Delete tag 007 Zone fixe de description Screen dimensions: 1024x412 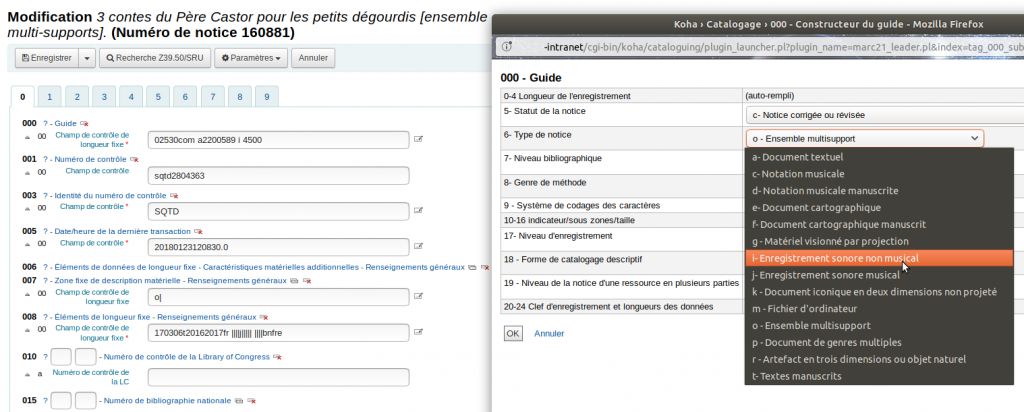tap(306, 281)
